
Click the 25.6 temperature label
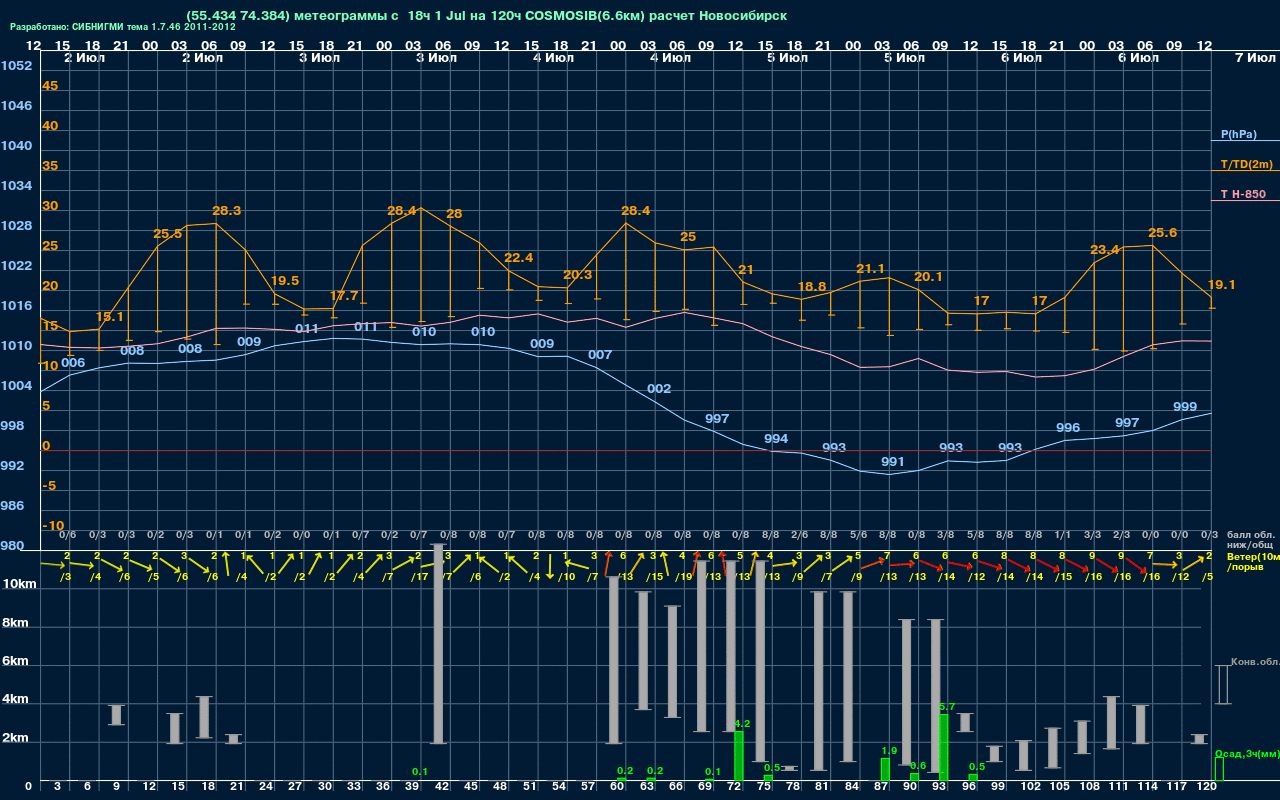click(1163, 233)
